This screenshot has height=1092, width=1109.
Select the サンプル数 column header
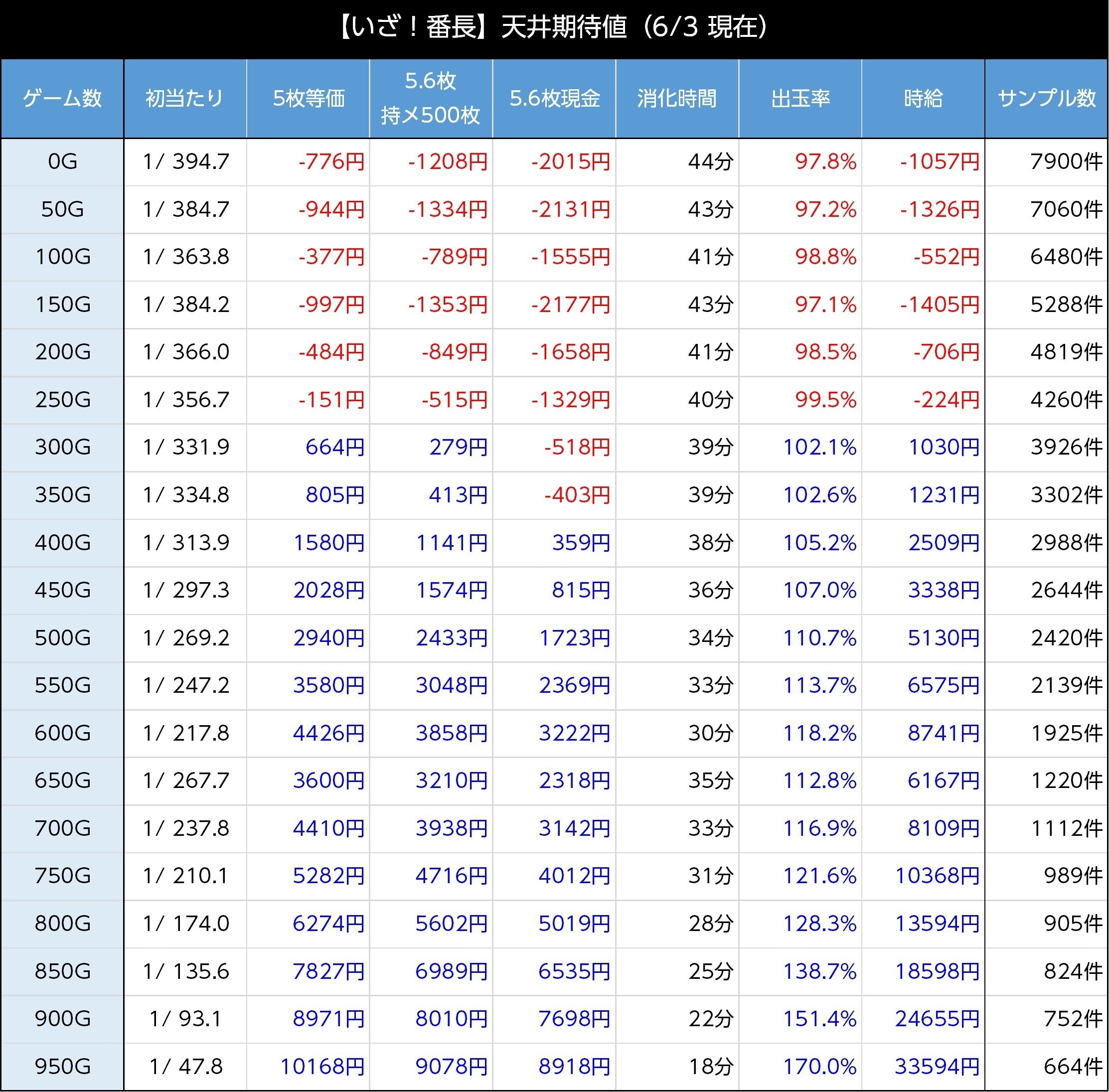pos(1047,99)
